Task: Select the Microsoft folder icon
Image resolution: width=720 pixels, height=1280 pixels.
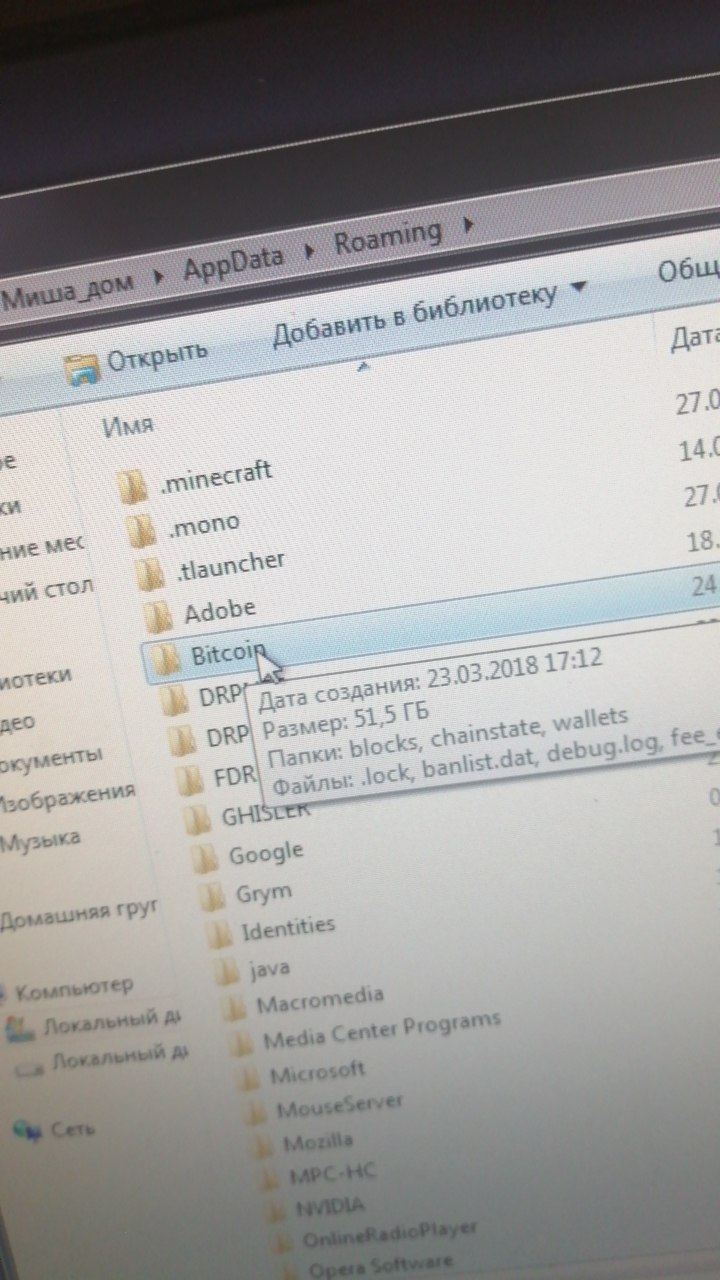Action: [250, 1079]
